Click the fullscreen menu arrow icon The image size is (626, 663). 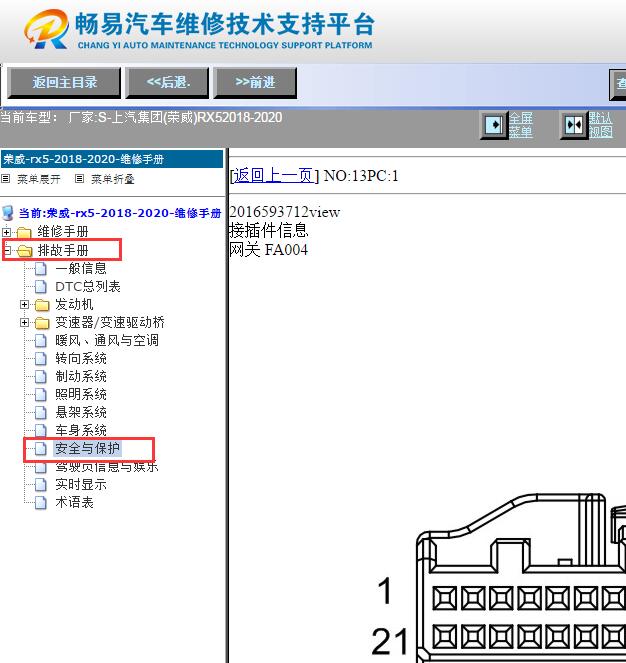point(494,125)
